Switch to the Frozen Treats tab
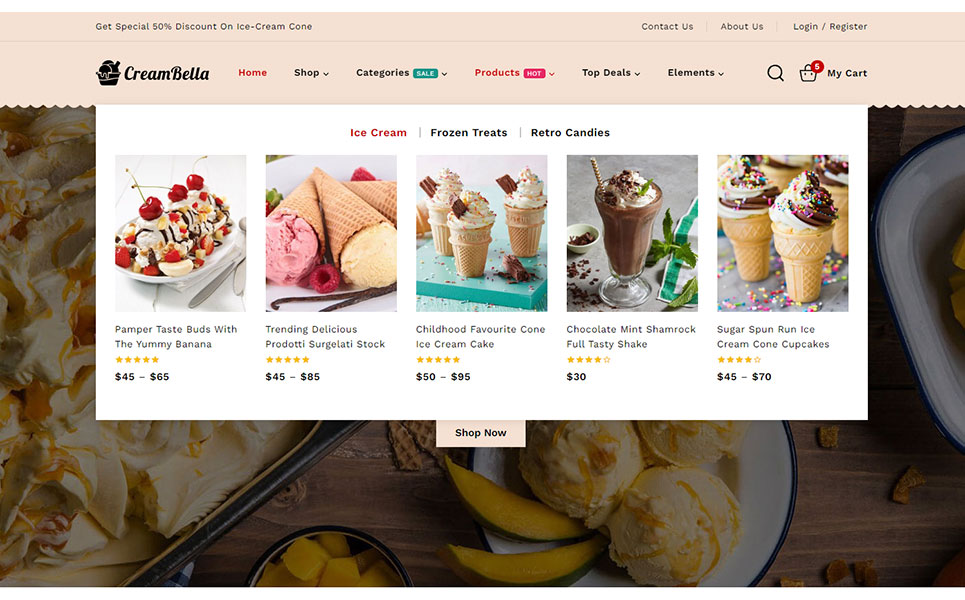Screen dimensions: 965x600 click(469, 132)
